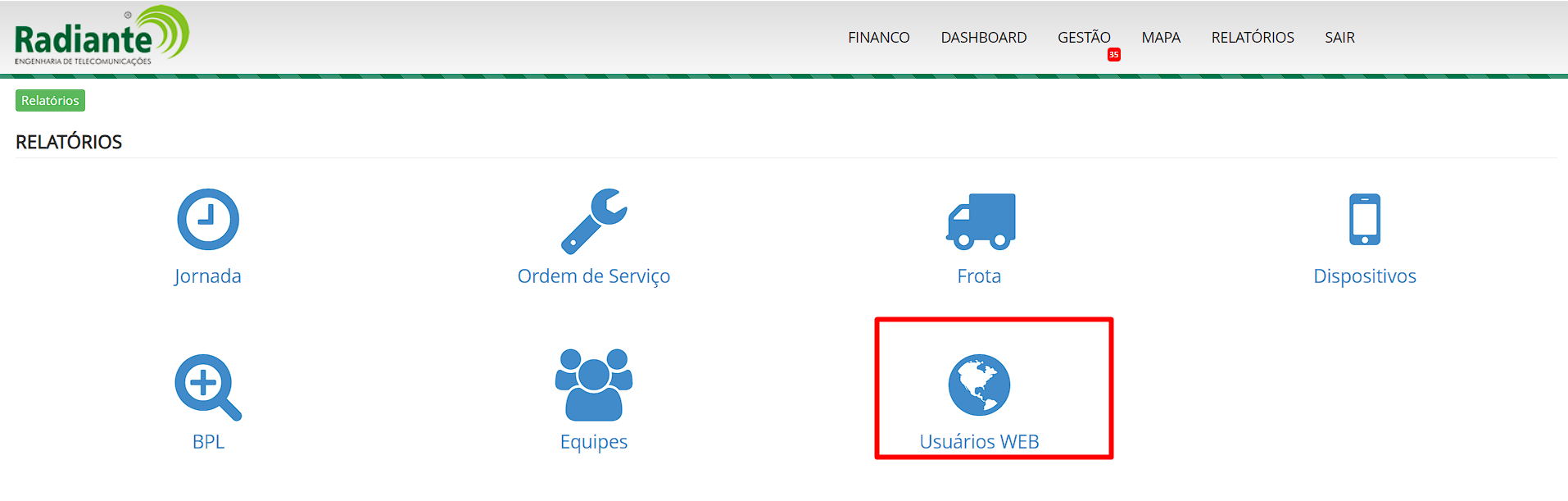Viewport: 1568px width, 501px height.
Task: Select RELATÓRIOS in the top menu
Action: pos(1253,38)
